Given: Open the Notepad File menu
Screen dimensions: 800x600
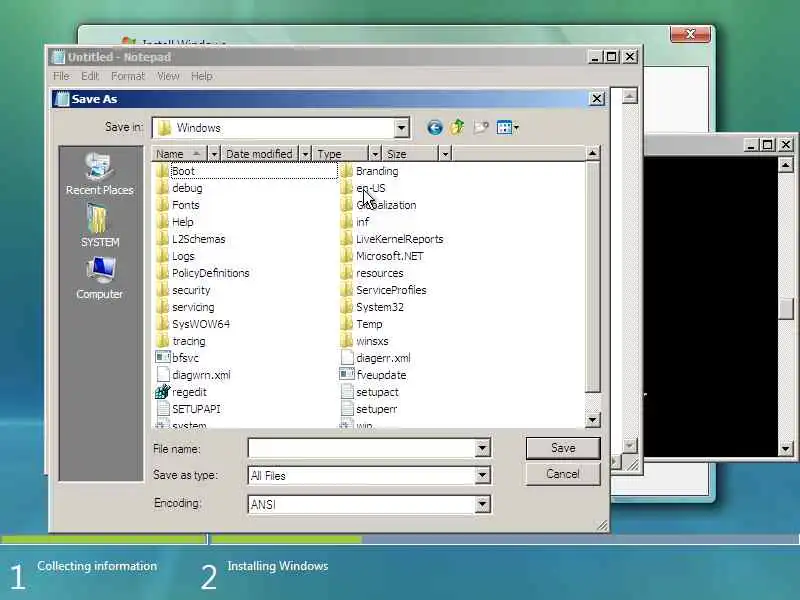Looking at the screenshot, I should click(x=61, y=76).
